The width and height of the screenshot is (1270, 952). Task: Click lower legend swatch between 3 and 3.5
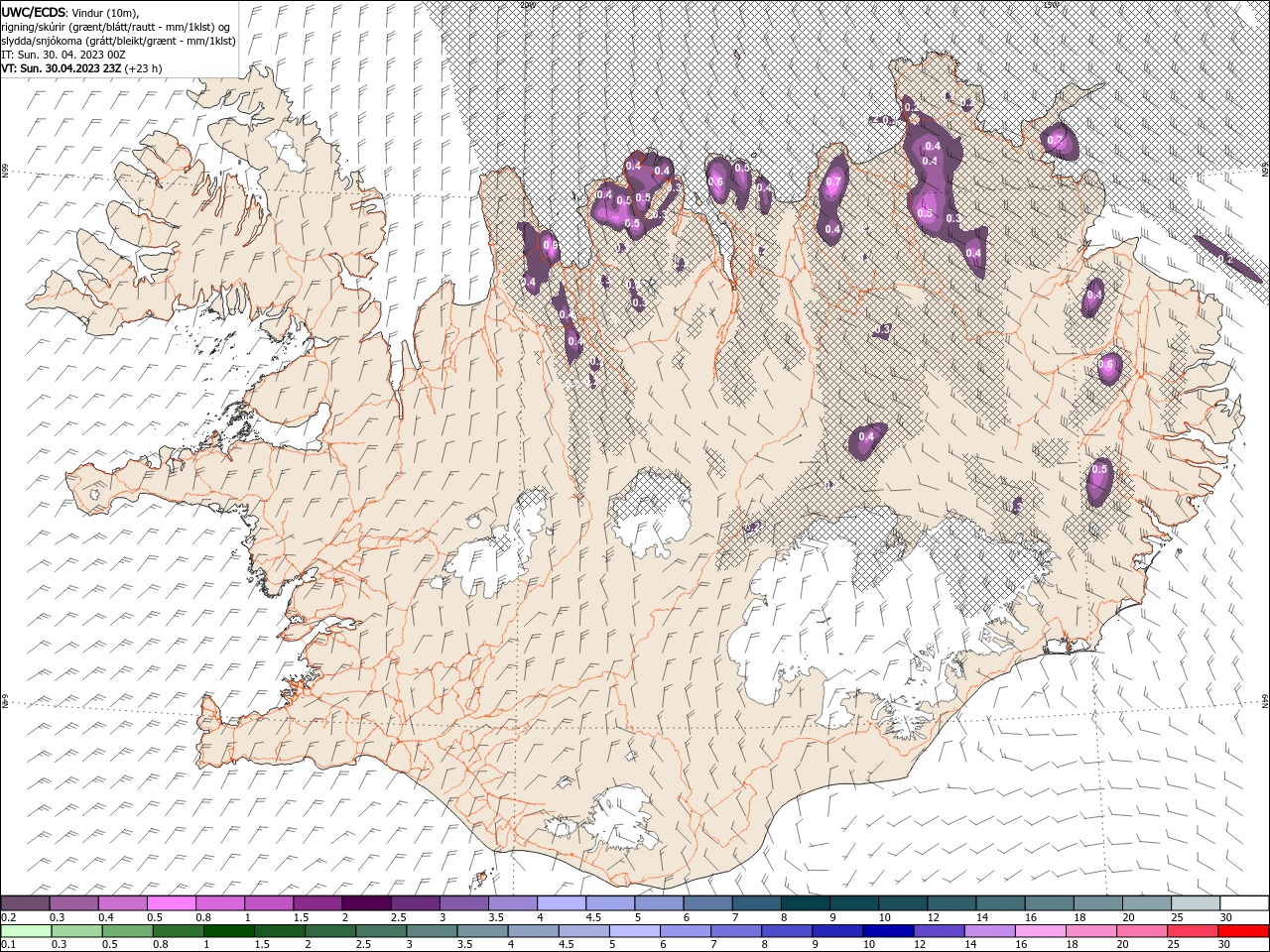[x=432, y=931]
